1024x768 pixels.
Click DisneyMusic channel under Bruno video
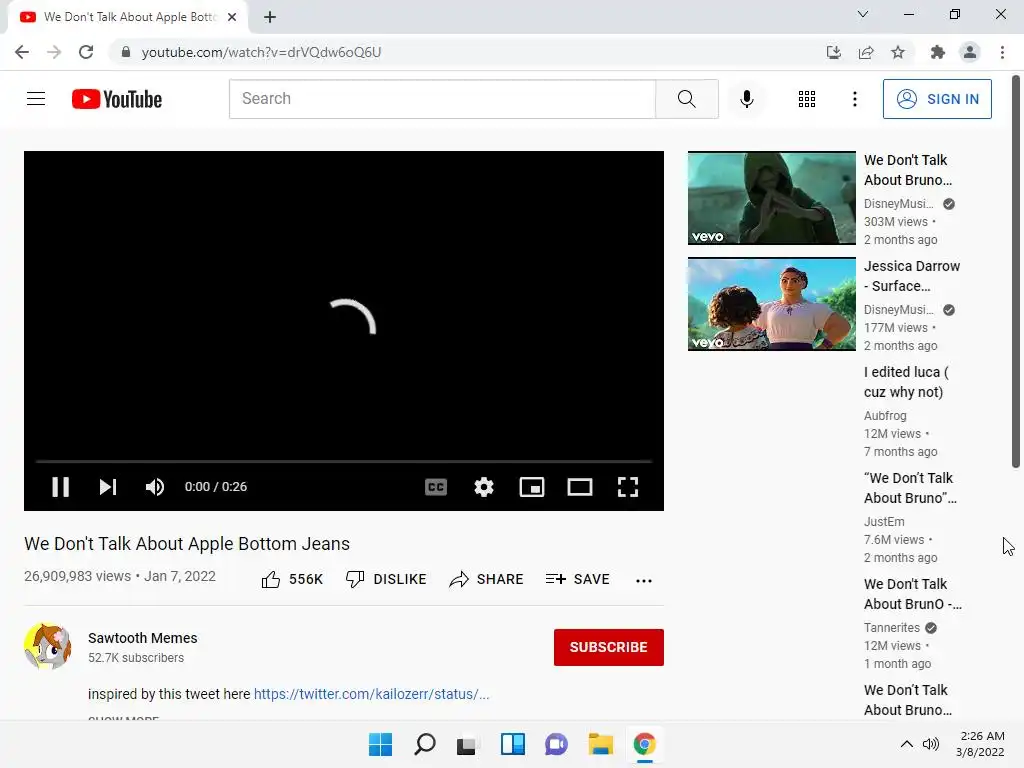click(899, 204)
